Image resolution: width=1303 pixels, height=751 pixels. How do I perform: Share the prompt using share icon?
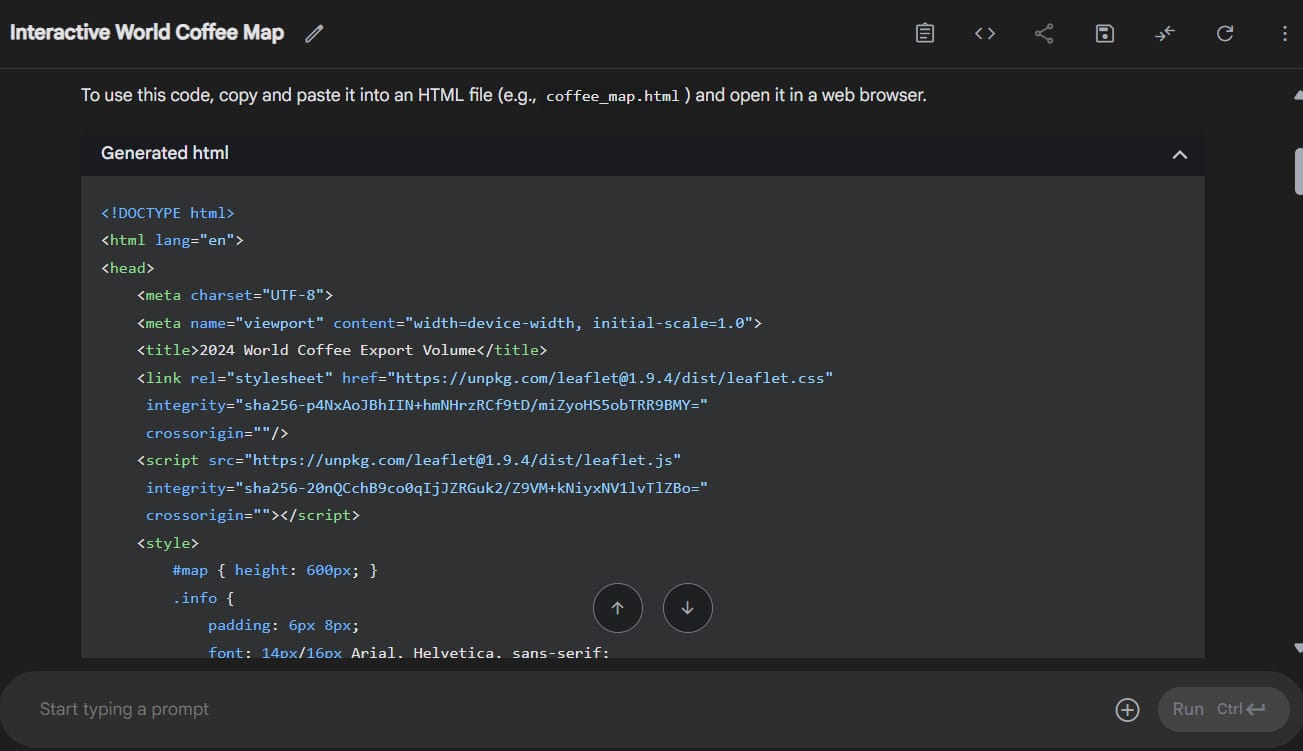tap(1044, 33)
